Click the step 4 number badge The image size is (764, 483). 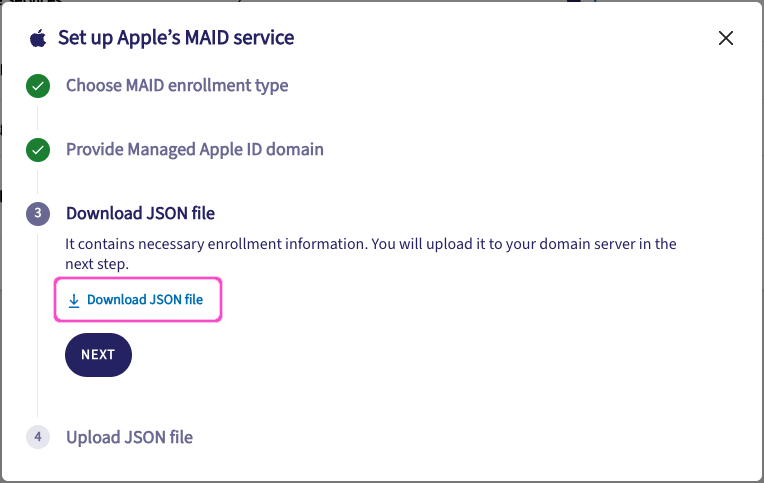[x=38, y=438]
